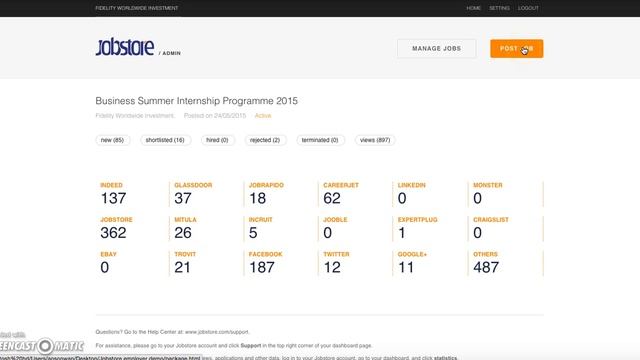
Task: Click the Admin label beside the logo
Action: point(171,53)
